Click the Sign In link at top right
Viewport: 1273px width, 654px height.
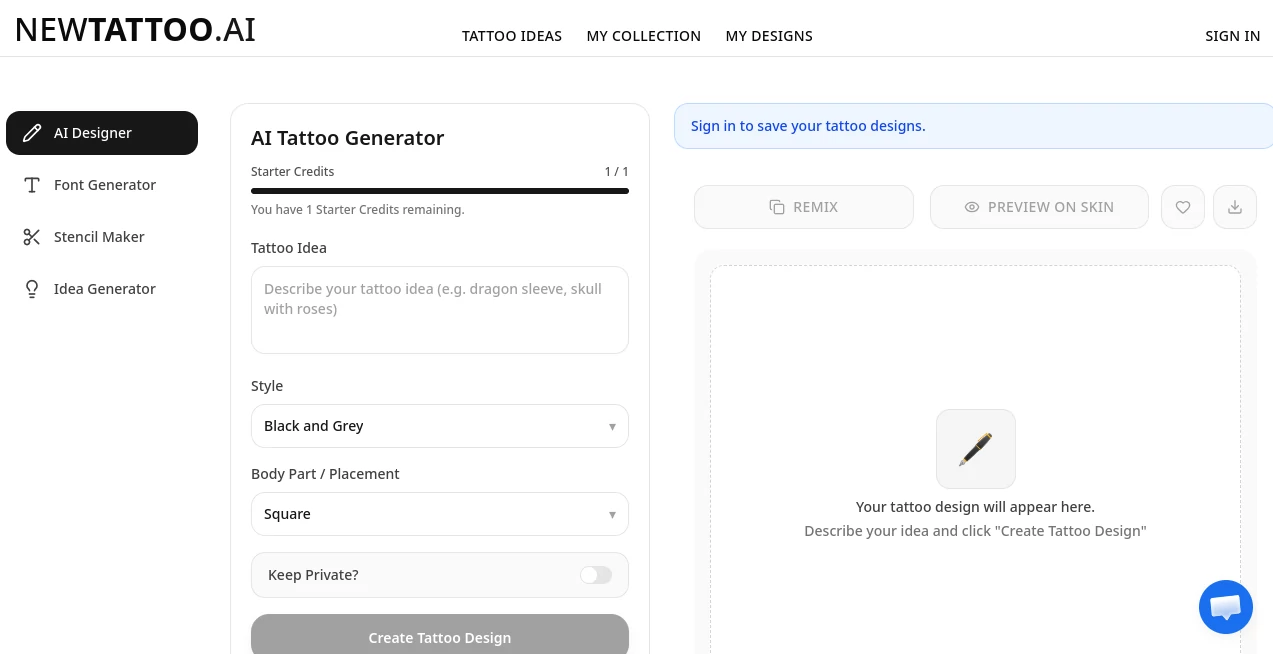pyautogui.click(x=1232, y=36)
